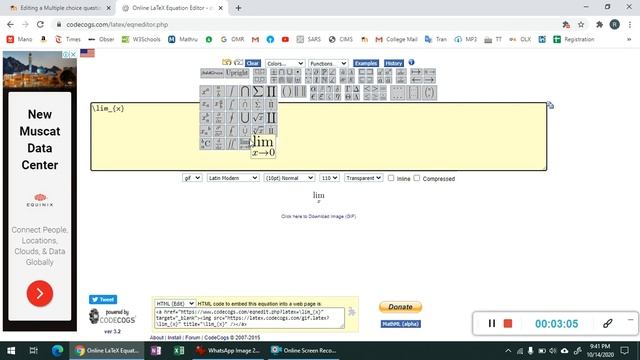Image resolution: width=640 pixels, height=360 pixels.
Task: Open the 110 resolution dropdown
Action: (329, 178)
